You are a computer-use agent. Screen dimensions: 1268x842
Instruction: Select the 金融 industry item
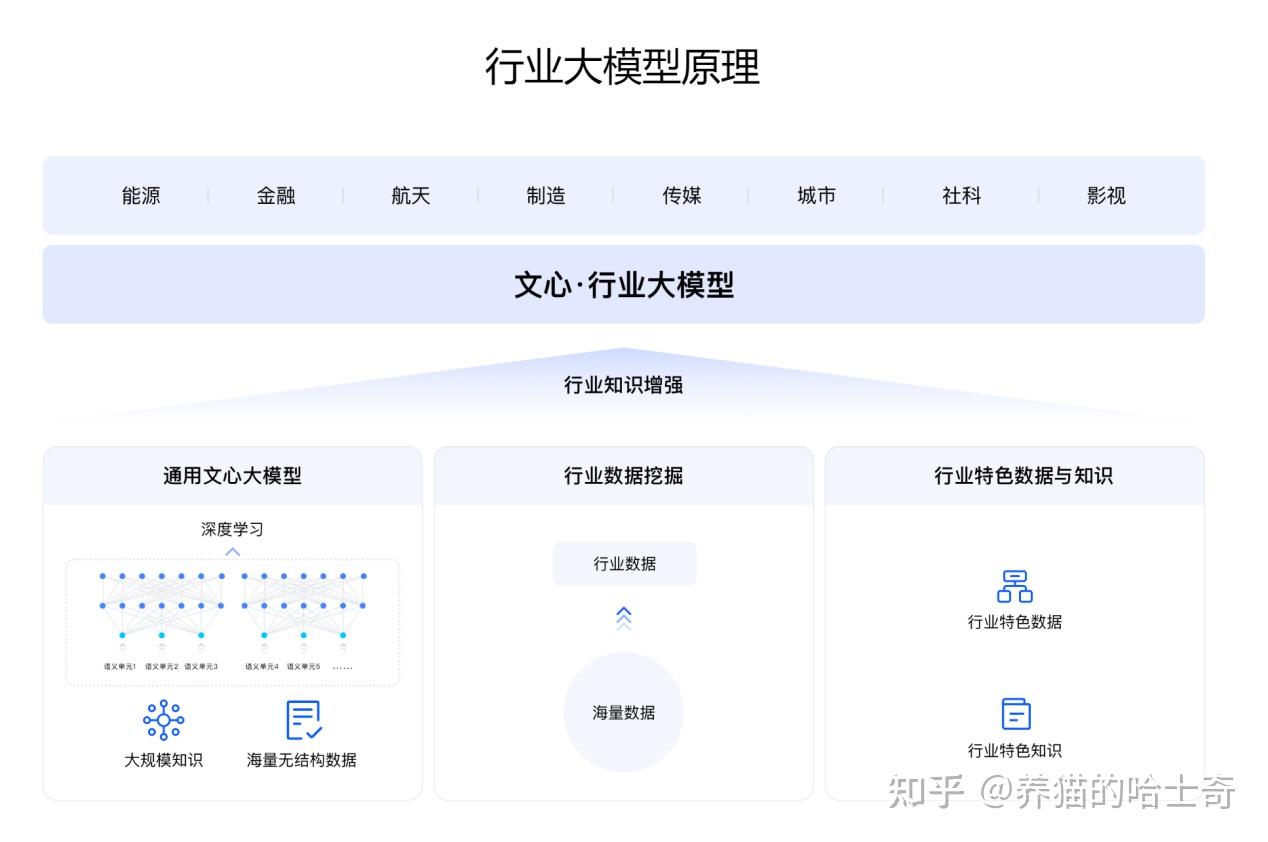[276, 196]
